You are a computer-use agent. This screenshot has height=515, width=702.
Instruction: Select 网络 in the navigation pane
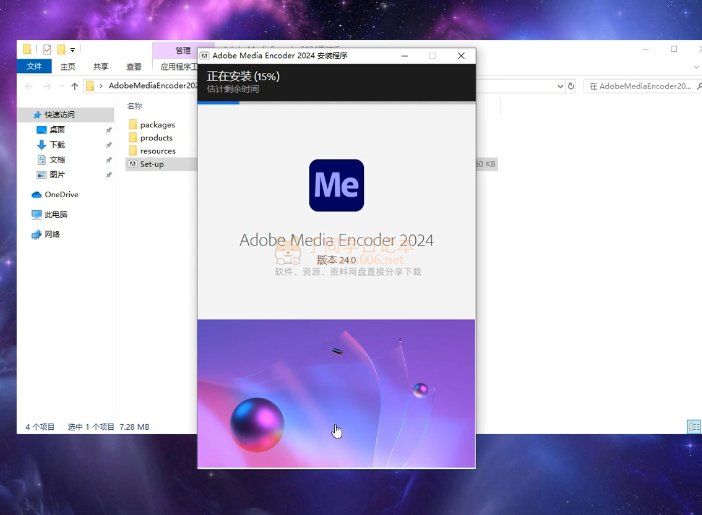(54, 234)
